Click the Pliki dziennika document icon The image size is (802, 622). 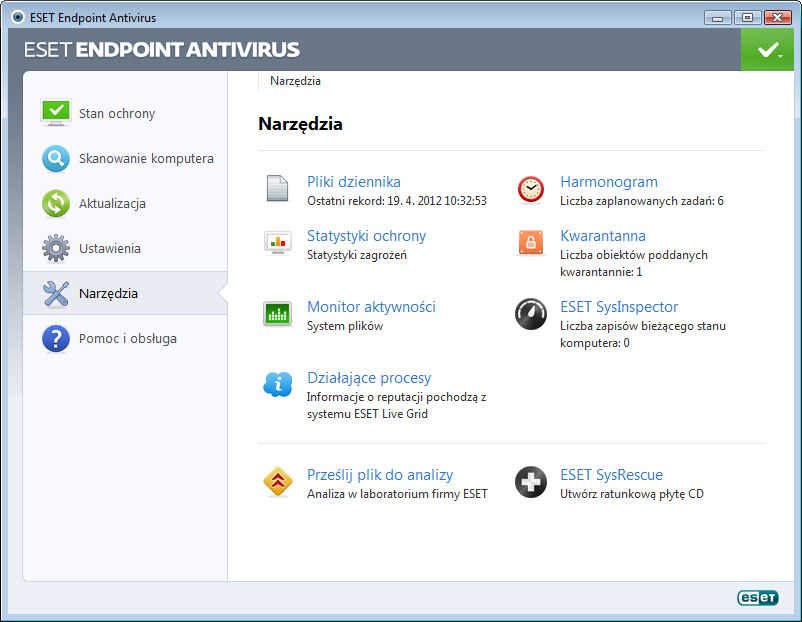[x=277, y=188]
